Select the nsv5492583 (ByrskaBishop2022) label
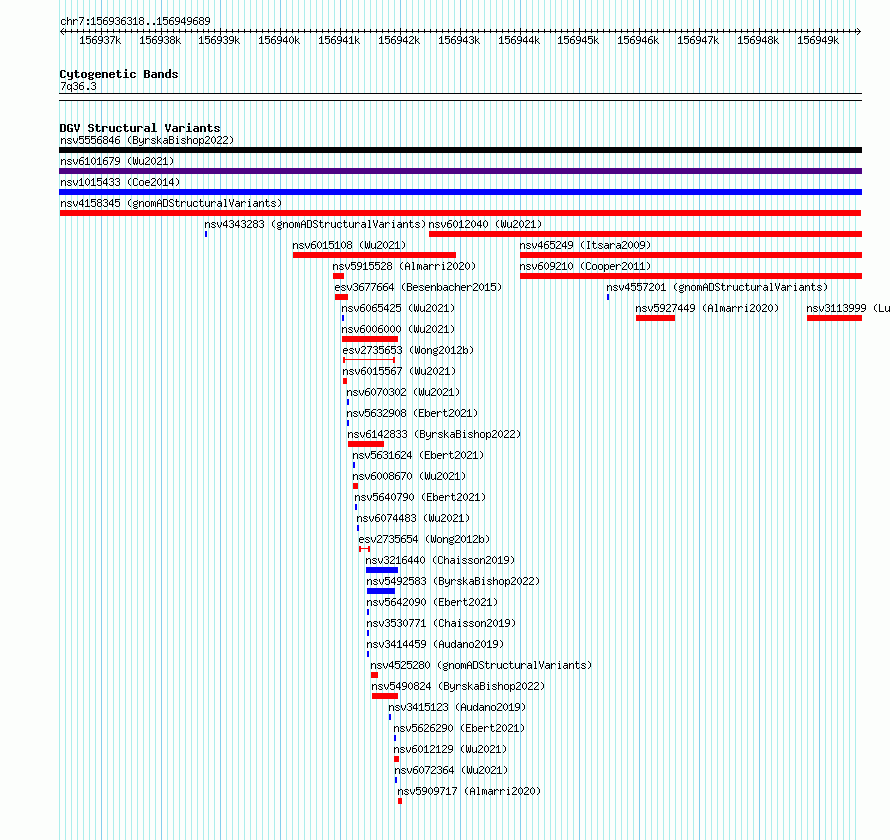This screenshot has height=840, width=890. coord(453,581)
